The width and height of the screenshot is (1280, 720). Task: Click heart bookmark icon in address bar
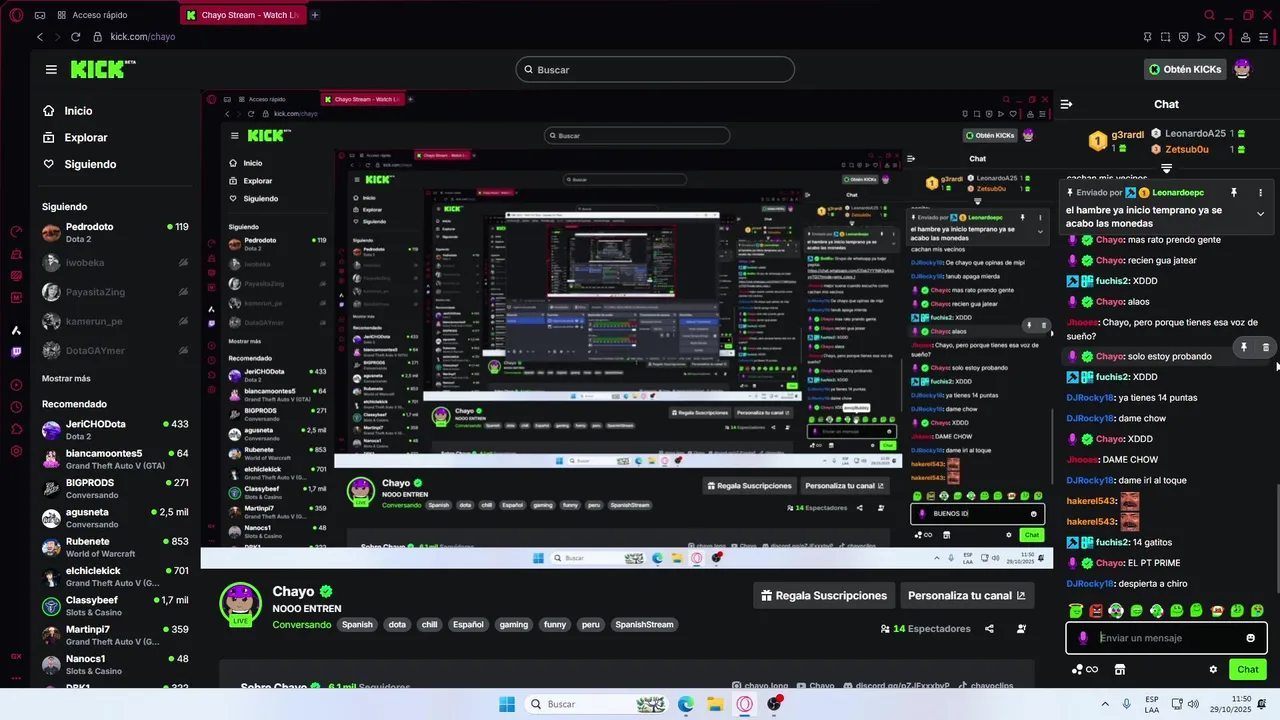coord(1219,37)
